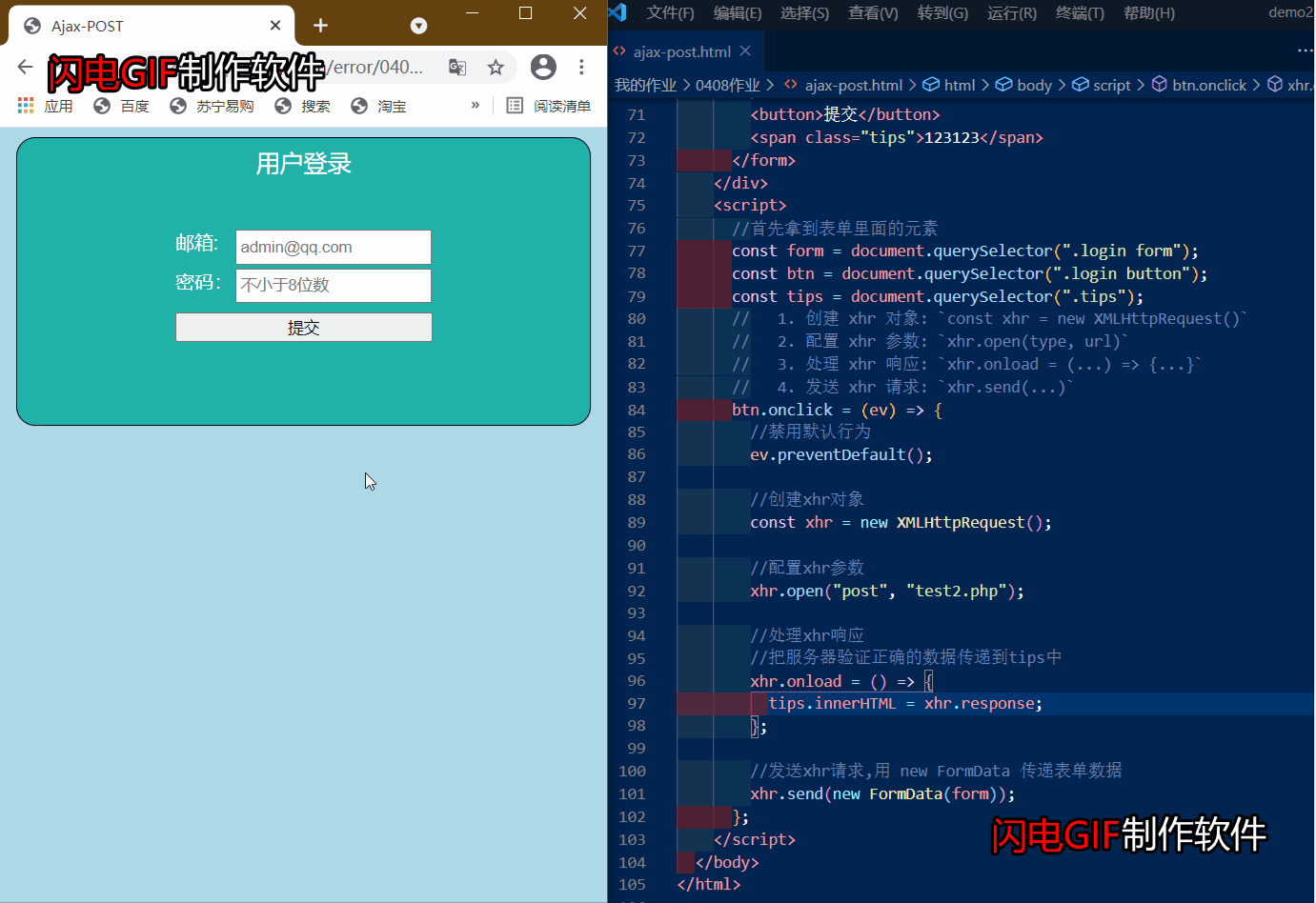Open the 百度 bookmark
The image size is (1316, 903).
pos(121,106)
